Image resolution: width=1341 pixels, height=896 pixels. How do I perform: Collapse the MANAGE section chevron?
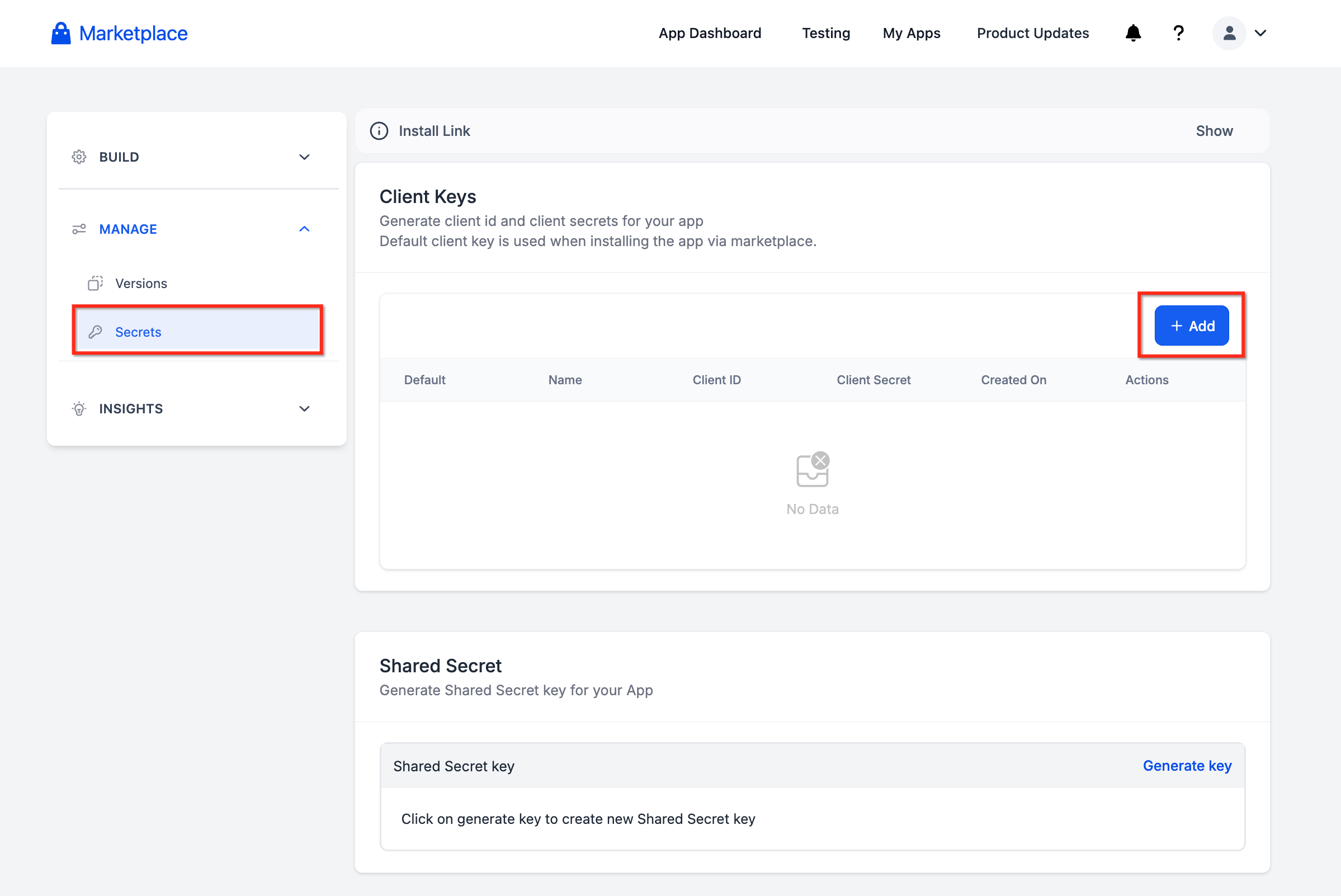point(305,229)
